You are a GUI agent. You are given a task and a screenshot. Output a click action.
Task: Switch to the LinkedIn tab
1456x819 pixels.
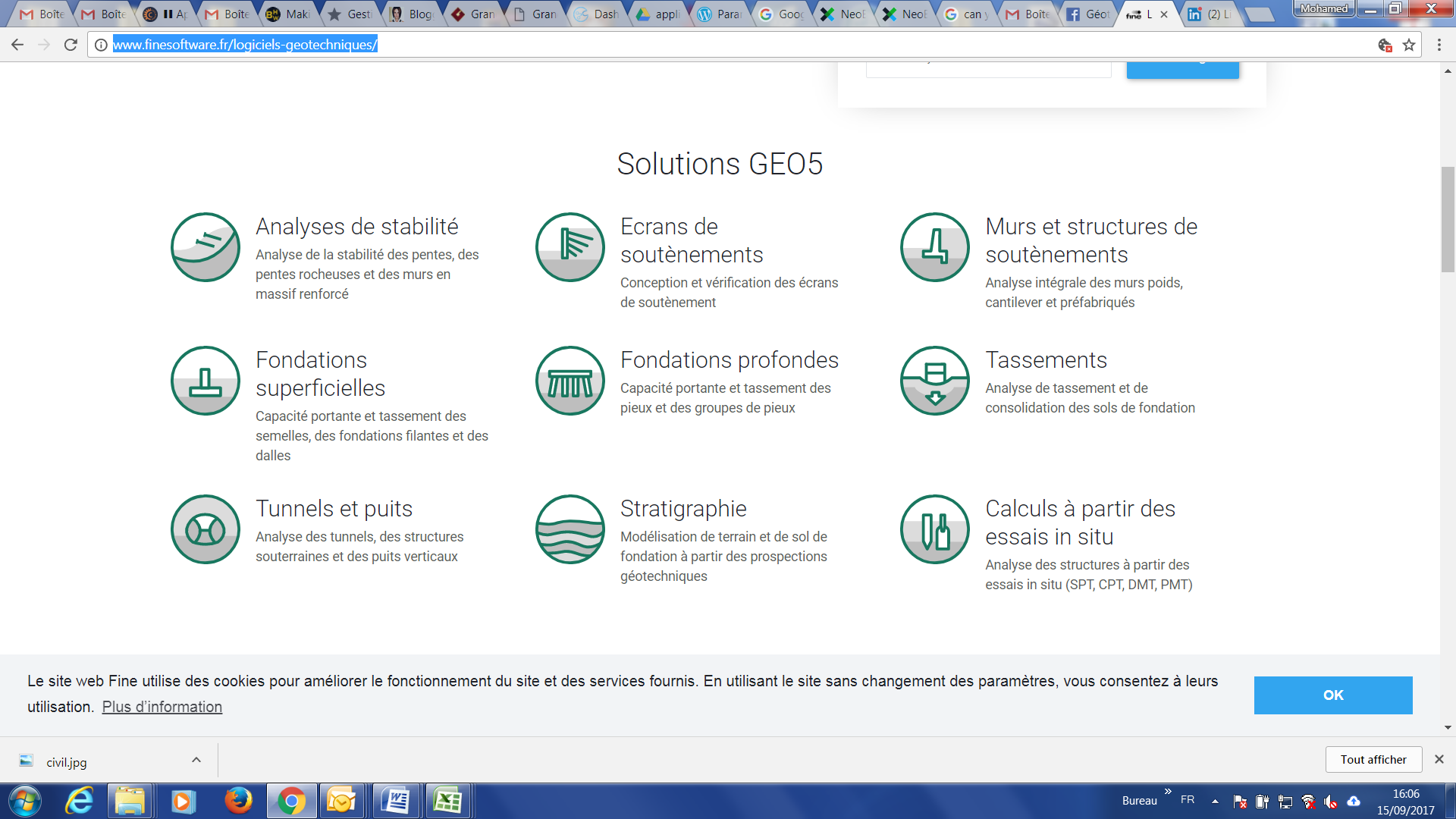(1210, 14)
